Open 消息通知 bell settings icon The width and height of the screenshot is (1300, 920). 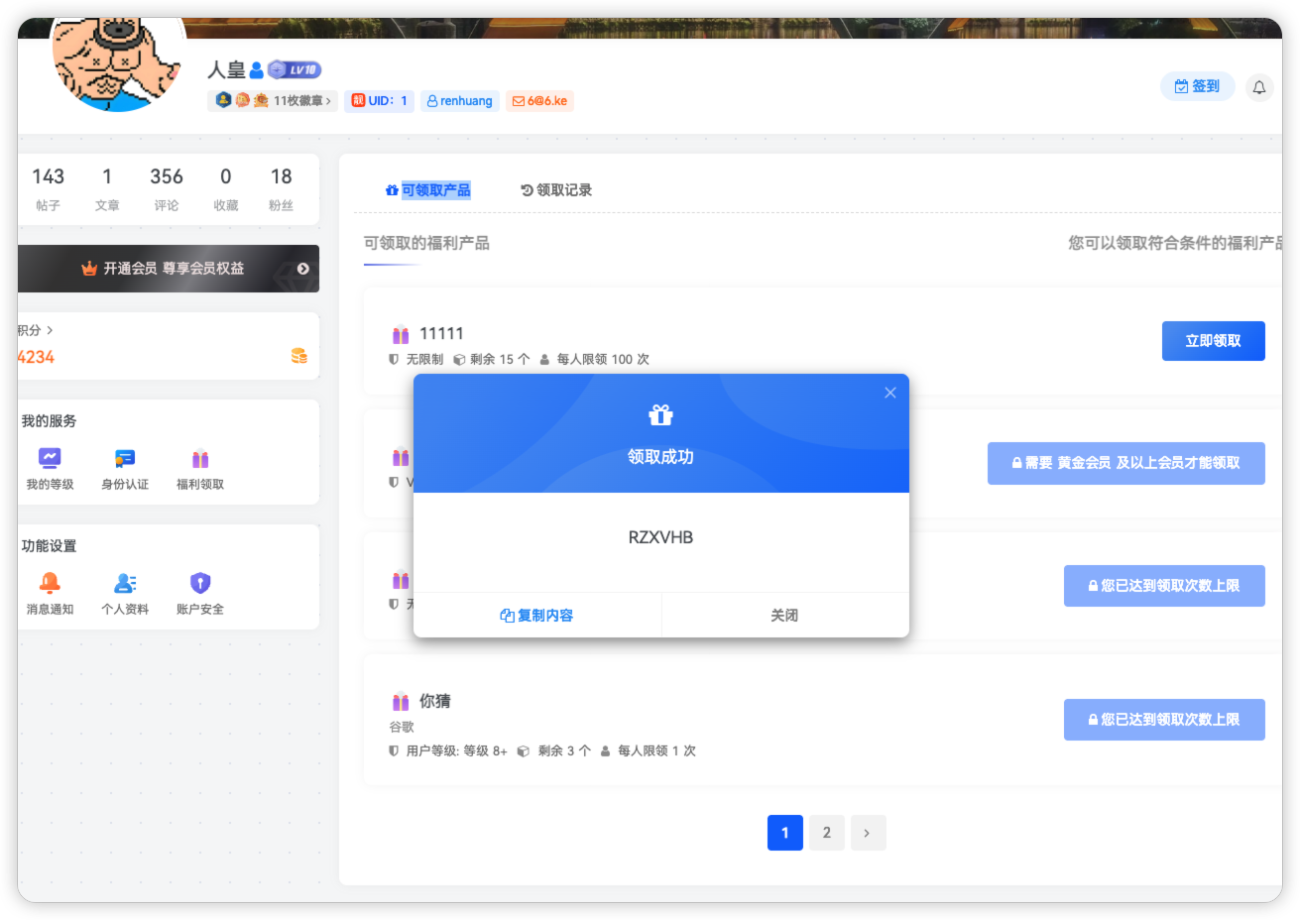pyautogui.click(x=50, y=584)
